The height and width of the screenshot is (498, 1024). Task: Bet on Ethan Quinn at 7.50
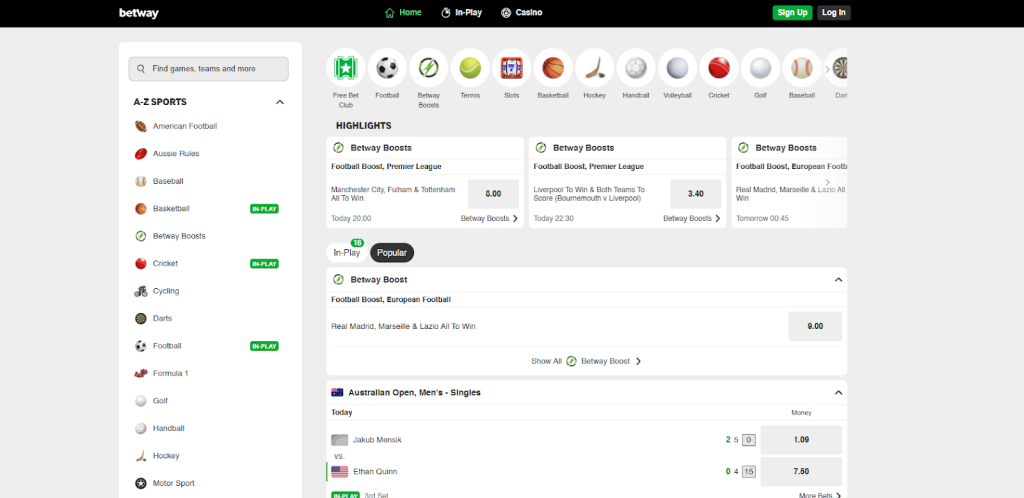pos(801,471)
